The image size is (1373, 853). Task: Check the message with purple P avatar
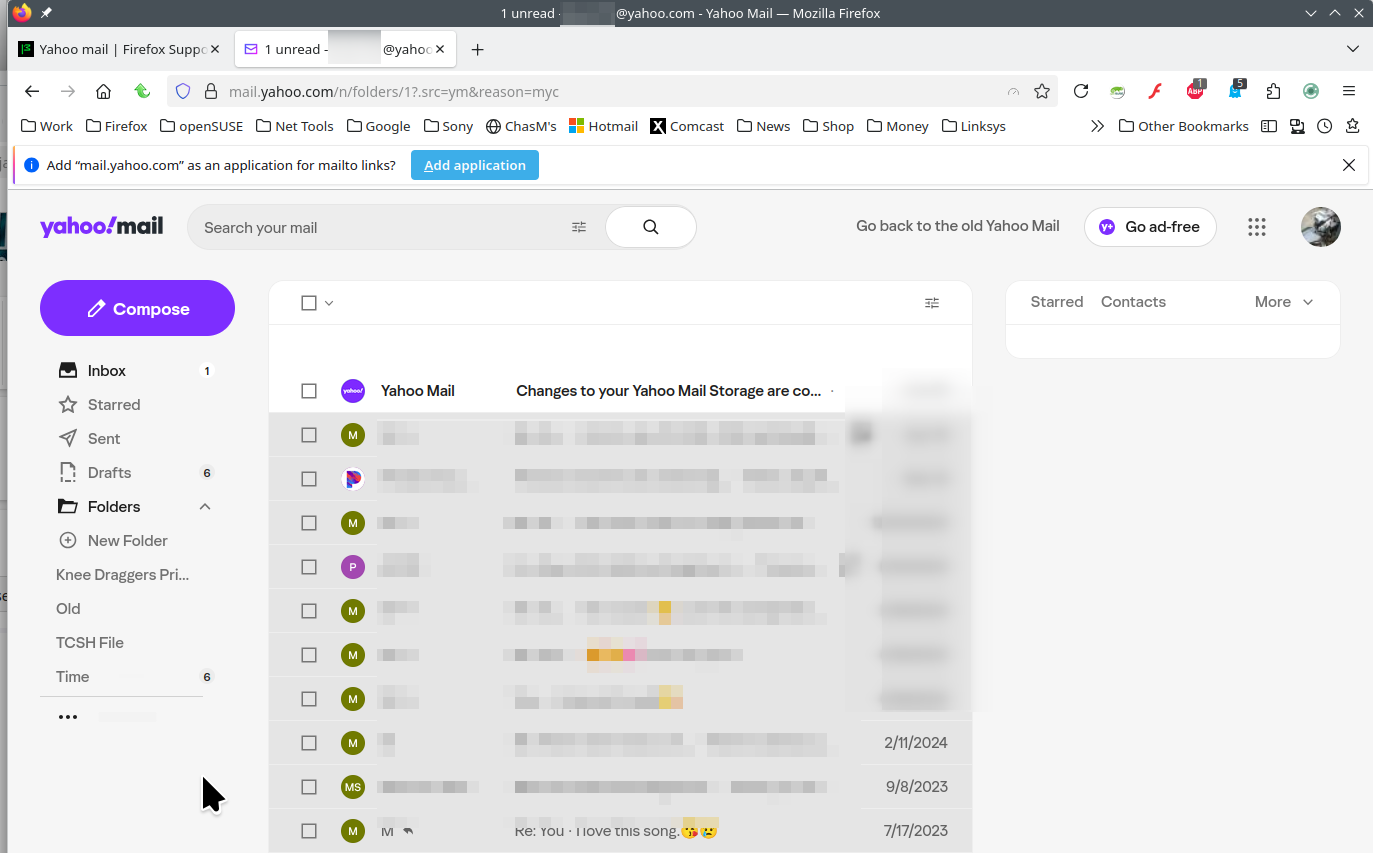(x=309, y=567)
